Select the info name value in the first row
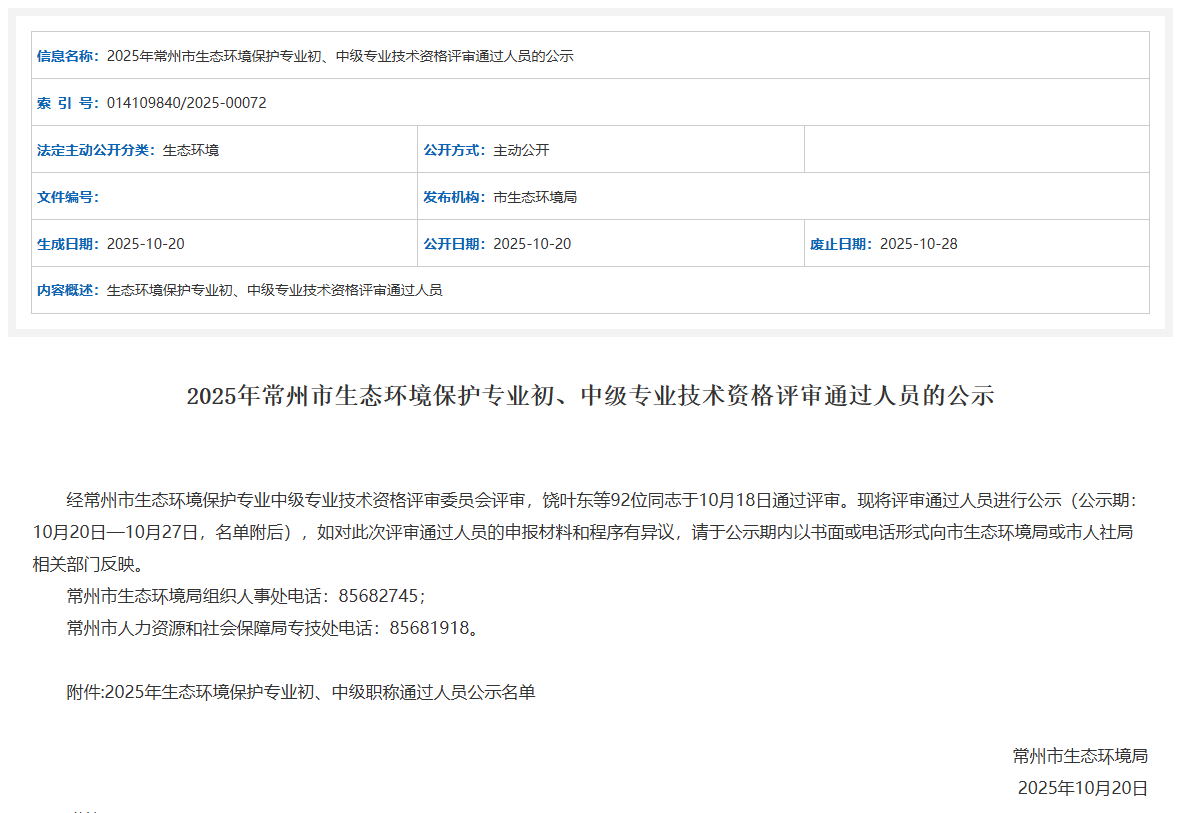The height and width of the screenshot is (813, 1187). [x=339, y=56]
